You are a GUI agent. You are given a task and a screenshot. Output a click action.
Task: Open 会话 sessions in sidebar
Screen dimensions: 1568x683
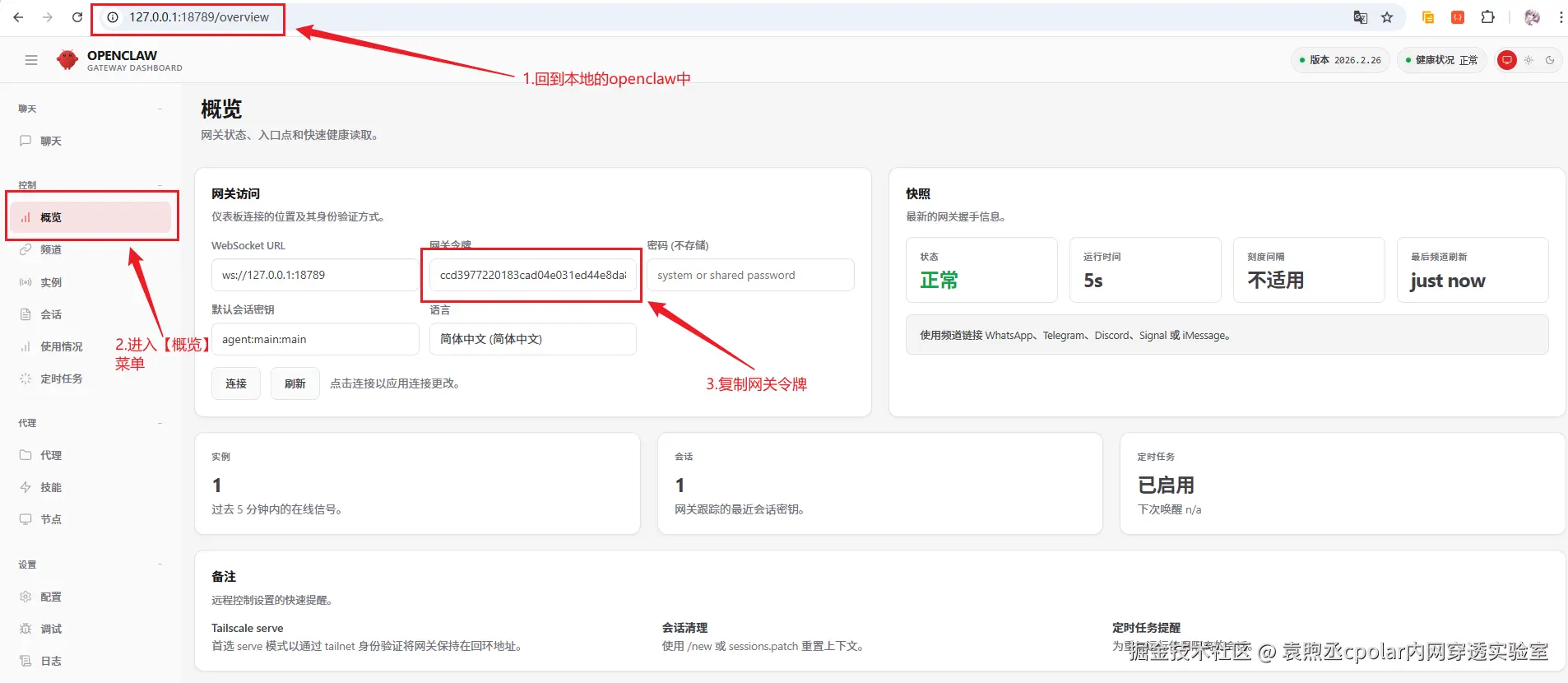(x=90, y=314)
